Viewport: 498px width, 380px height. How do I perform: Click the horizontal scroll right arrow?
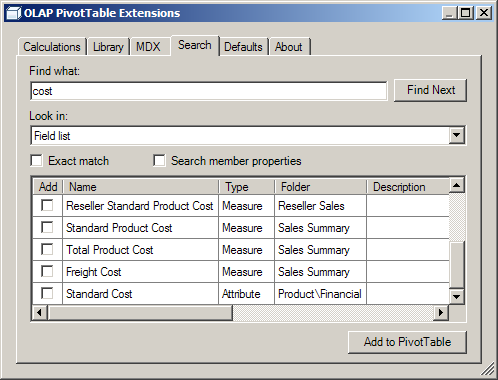441,313
